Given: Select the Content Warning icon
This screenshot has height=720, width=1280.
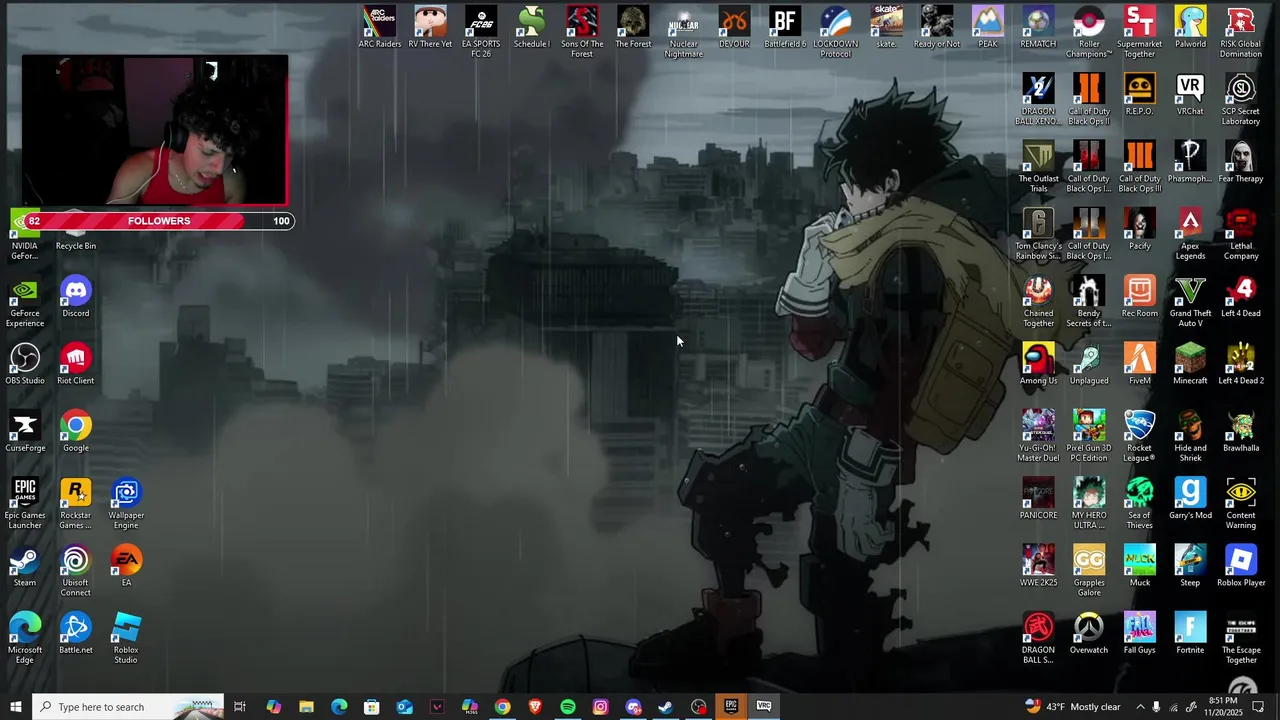Looking at the screenshot, I should click(1241, 502).
